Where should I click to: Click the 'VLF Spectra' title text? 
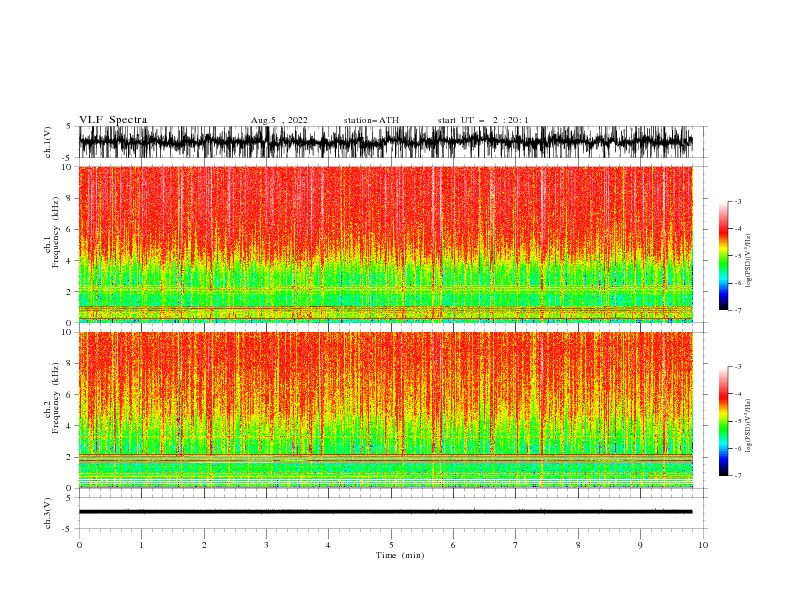(113, 120)
